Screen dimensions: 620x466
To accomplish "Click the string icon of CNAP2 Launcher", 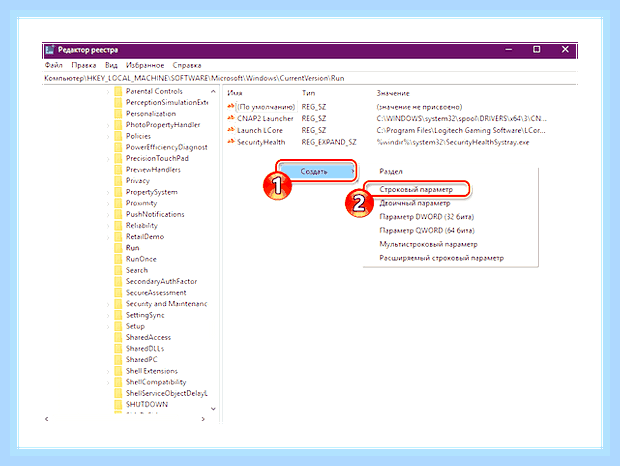I will click(231, 118).
